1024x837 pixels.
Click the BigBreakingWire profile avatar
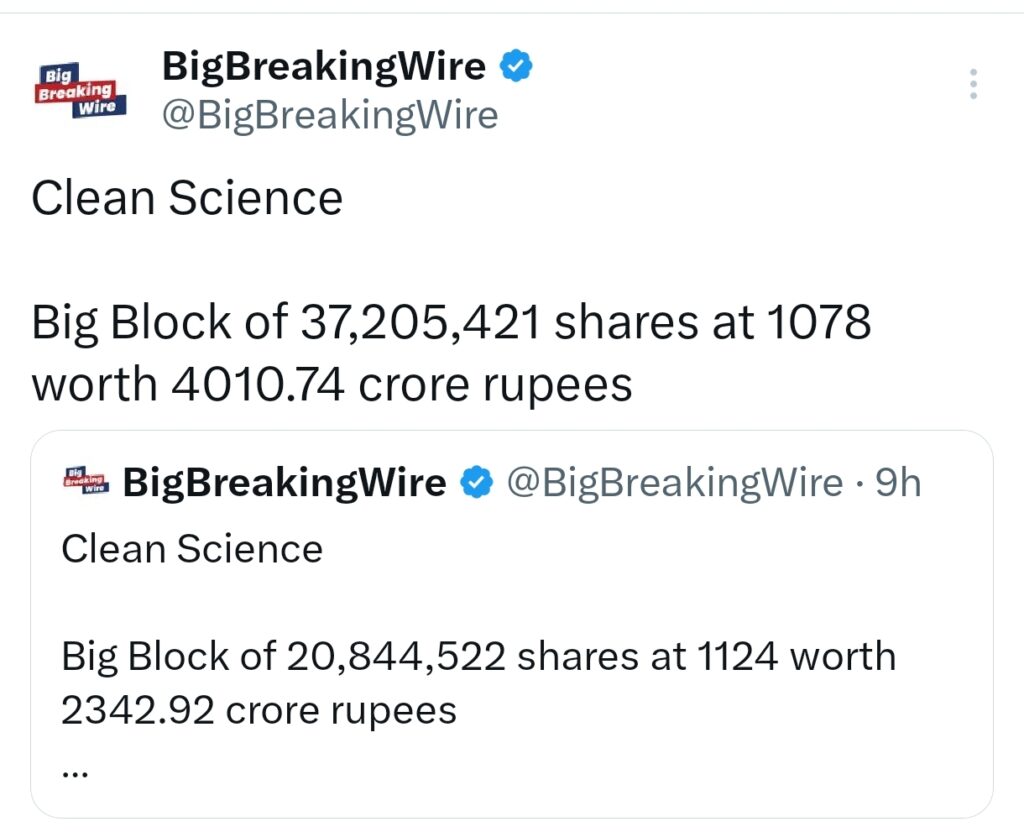[x=80, y=88]
